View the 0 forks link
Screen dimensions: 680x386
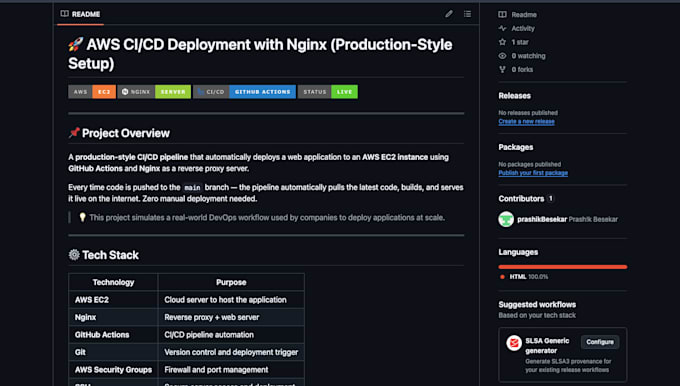tap(522, 69)
